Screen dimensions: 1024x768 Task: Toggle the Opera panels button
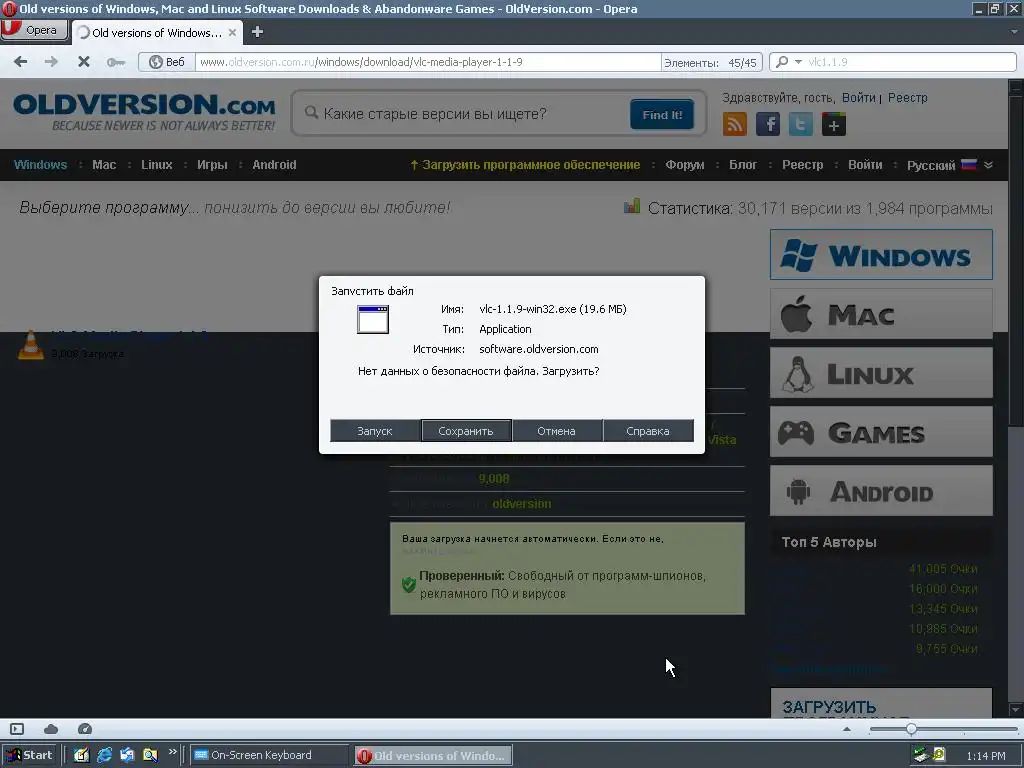tap(17, 729)
